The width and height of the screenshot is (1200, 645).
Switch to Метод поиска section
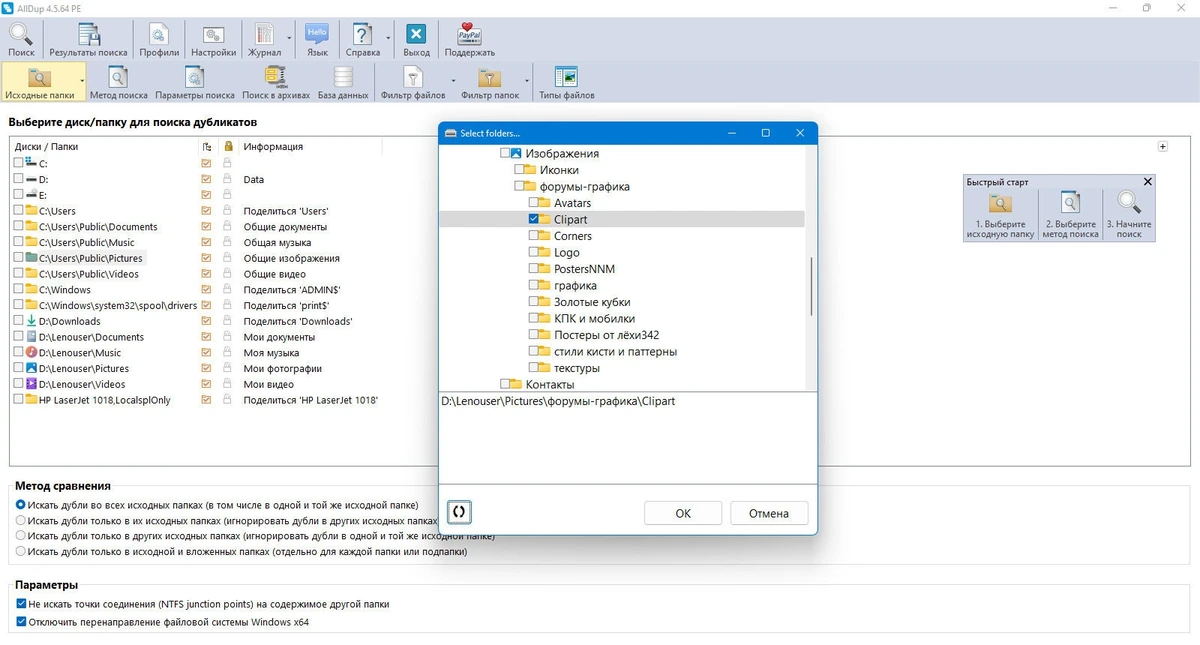(x=118, y=82)
